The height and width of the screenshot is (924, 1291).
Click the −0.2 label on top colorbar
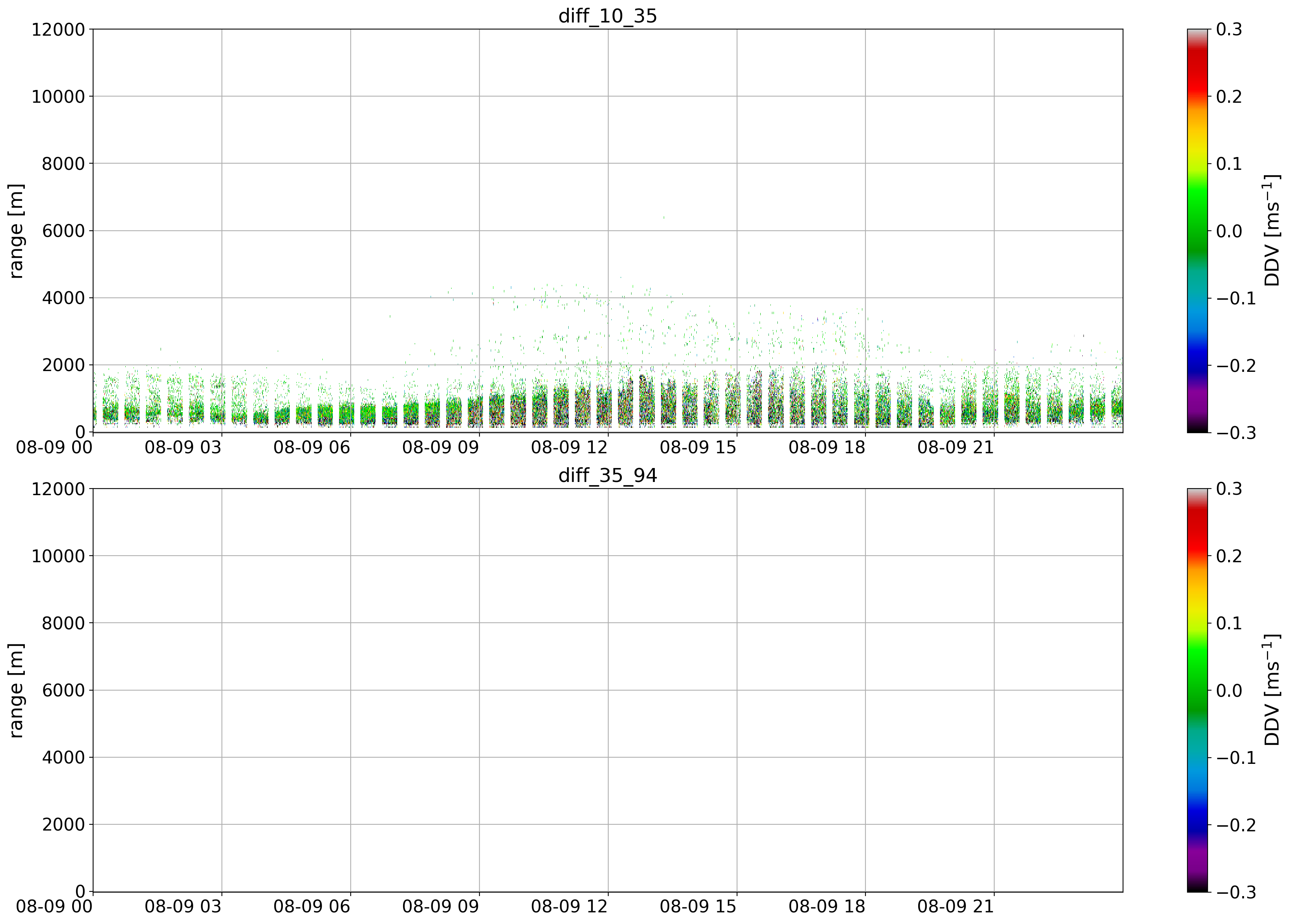pos(1236,365)
